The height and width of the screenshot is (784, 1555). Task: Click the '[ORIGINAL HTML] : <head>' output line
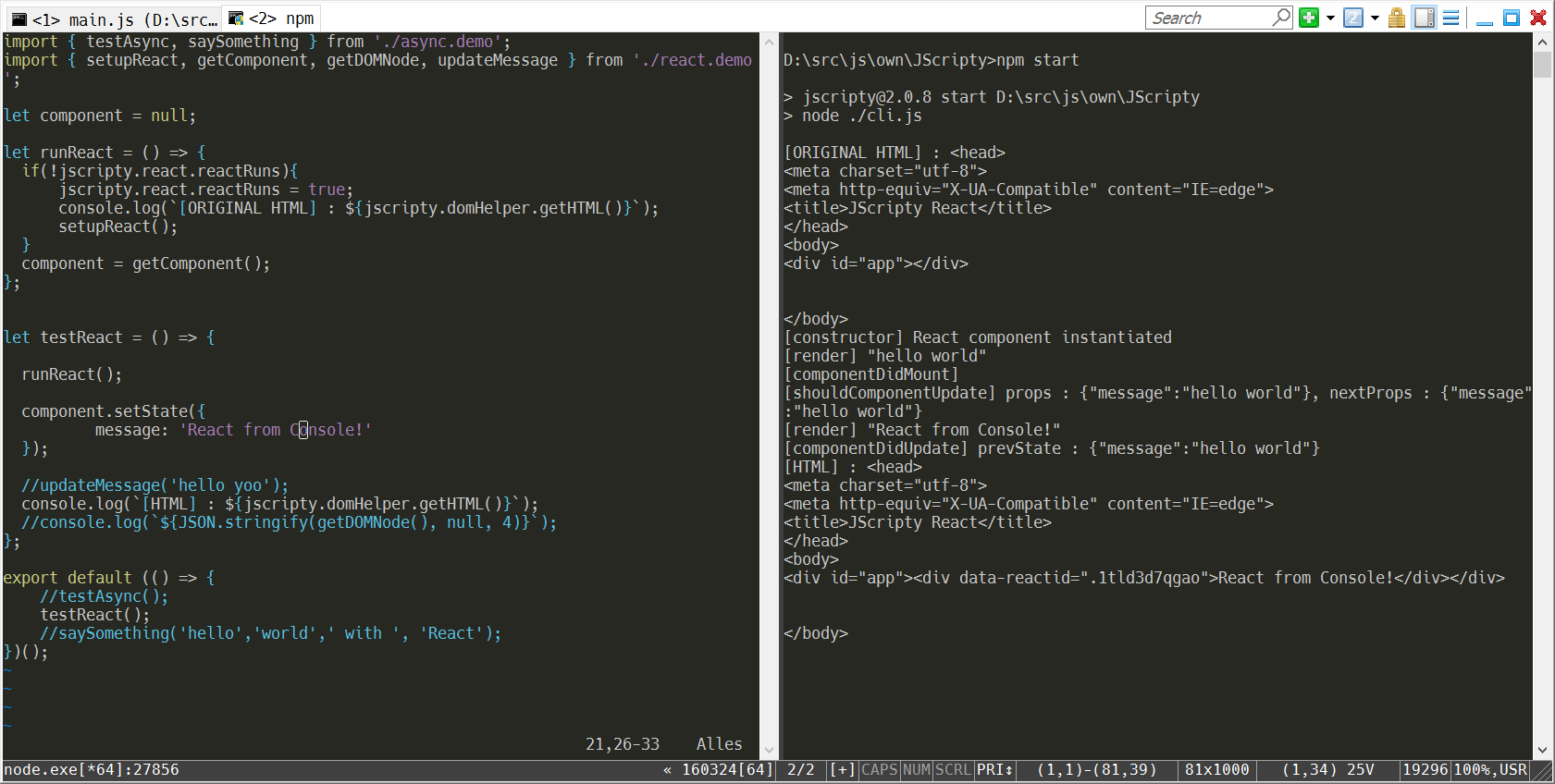[895, 153]
